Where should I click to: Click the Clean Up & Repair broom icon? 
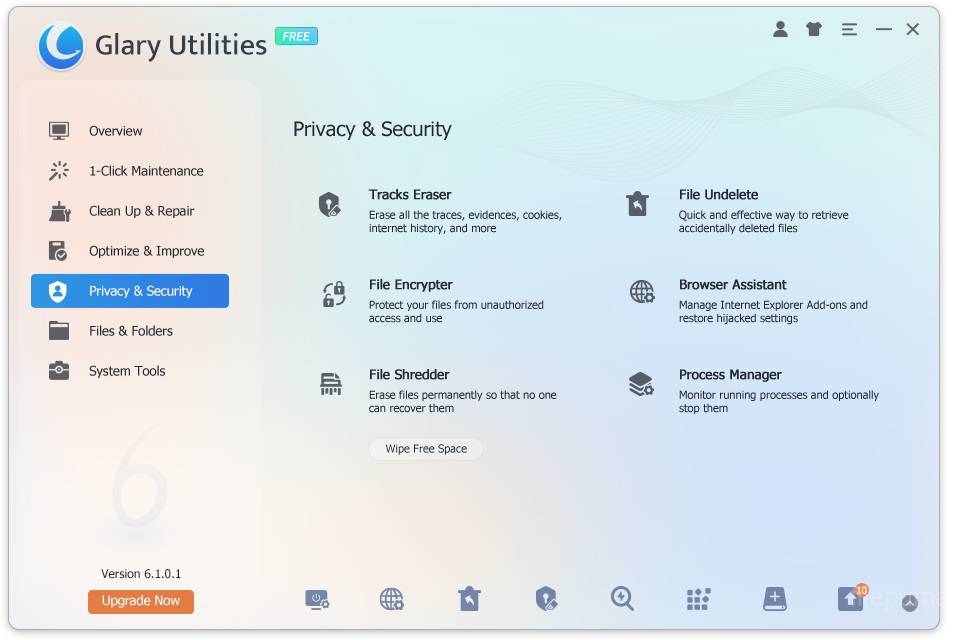pos(59,211)
